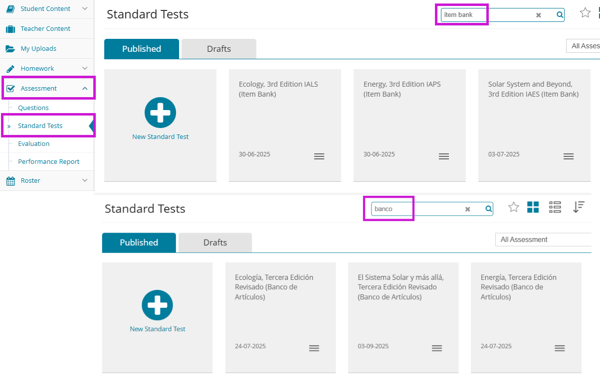Open Energy, 3rd Edition IAPS card
Viewport: 600px width, 384px height.
pos(409,125)
